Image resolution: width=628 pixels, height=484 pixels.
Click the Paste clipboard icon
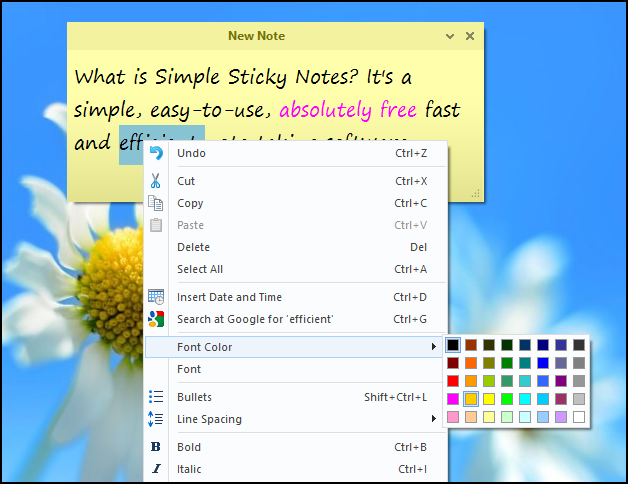[x=156, y=225]
